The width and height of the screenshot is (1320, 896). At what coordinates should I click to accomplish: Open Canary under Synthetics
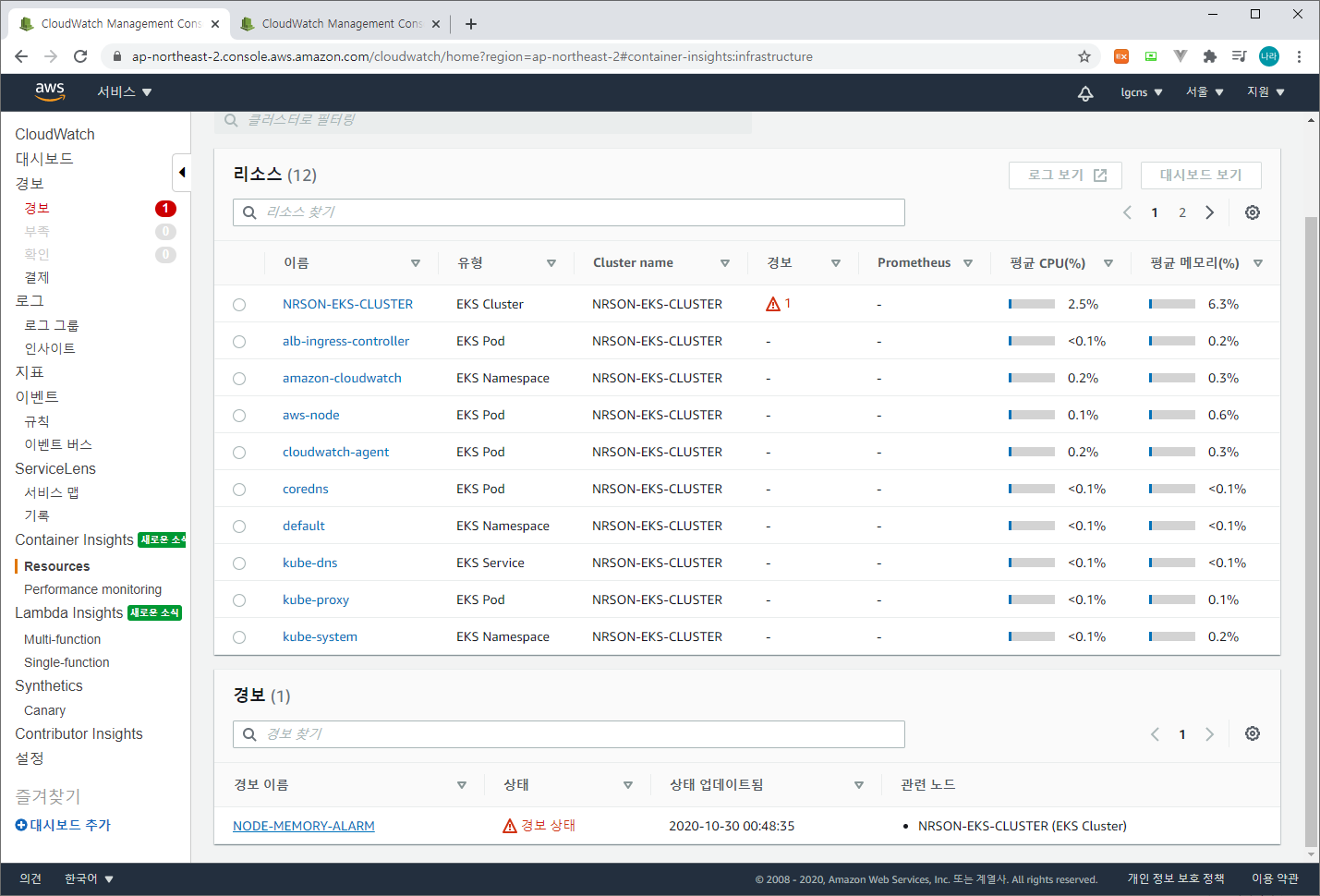click(44, 710)
